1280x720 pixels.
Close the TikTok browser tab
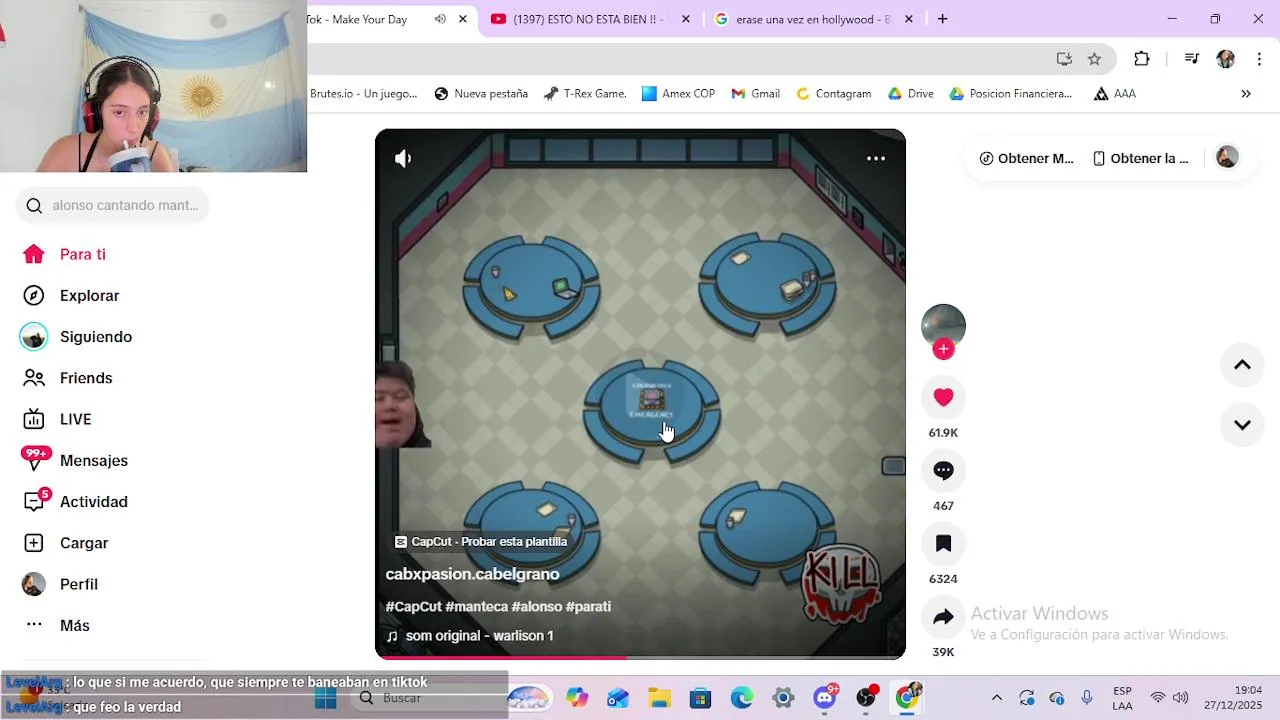462,19
